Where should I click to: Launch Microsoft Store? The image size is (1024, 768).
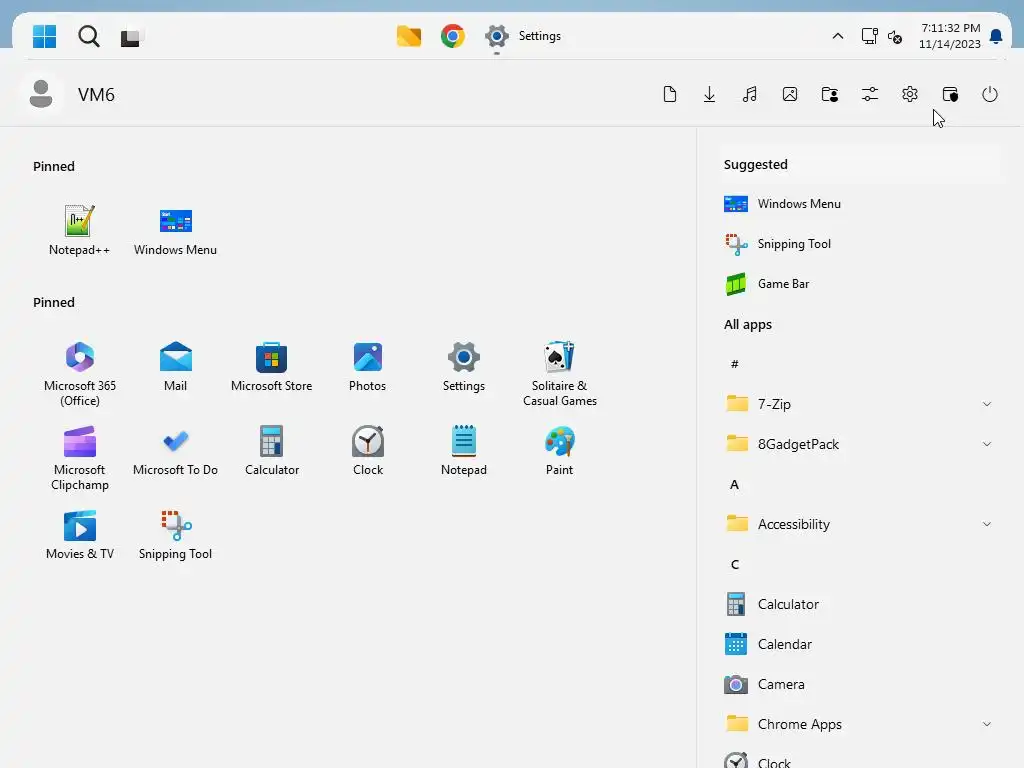click(271, 366)
